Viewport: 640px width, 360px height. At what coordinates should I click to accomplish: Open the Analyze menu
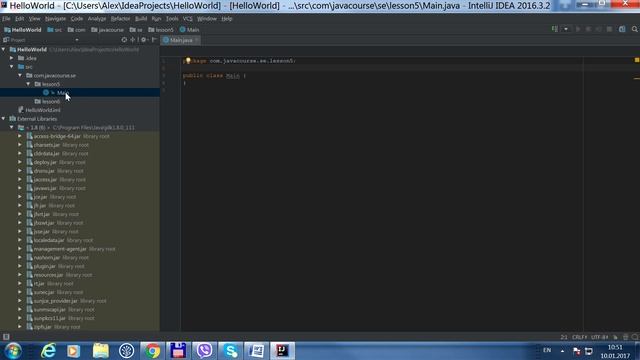97,19
